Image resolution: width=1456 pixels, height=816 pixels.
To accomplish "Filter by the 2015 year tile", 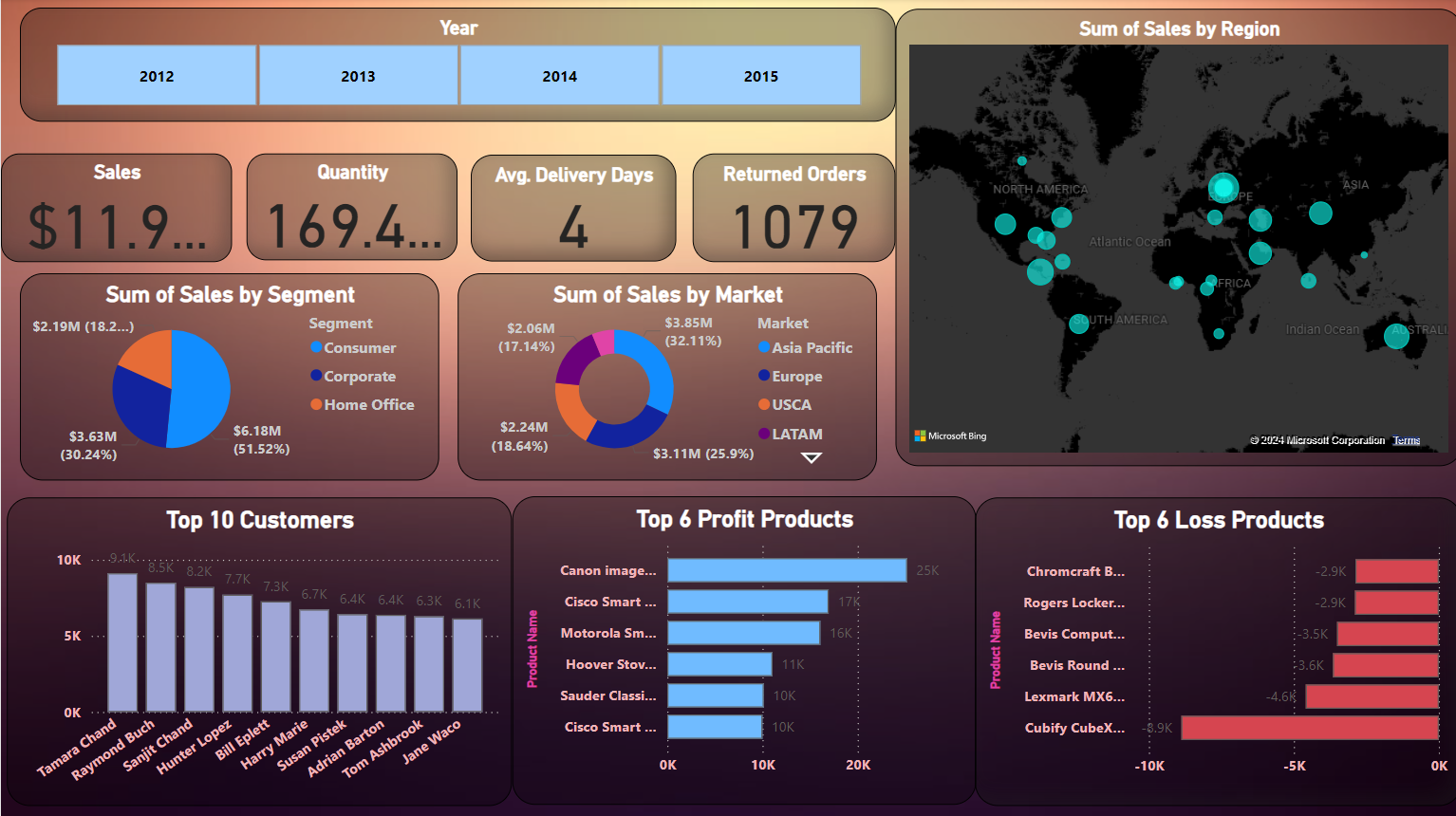I will point(760,76).
